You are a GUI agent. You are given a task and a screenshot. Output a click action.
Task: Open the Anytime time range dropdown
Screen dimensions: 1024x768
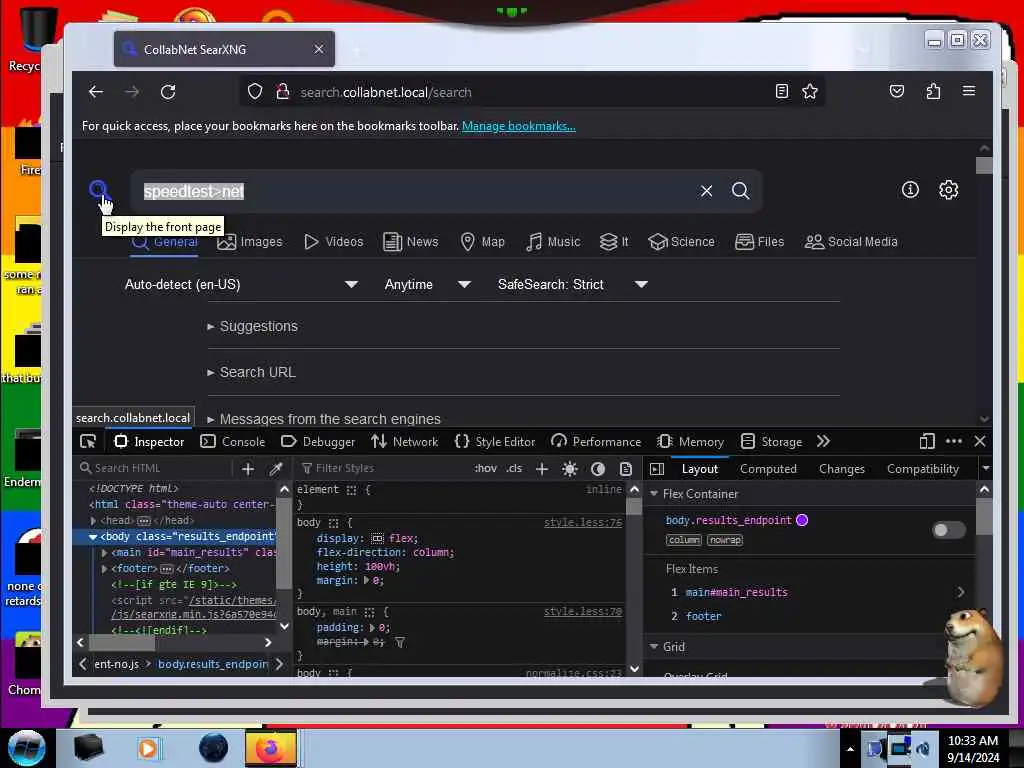(428, 285)
